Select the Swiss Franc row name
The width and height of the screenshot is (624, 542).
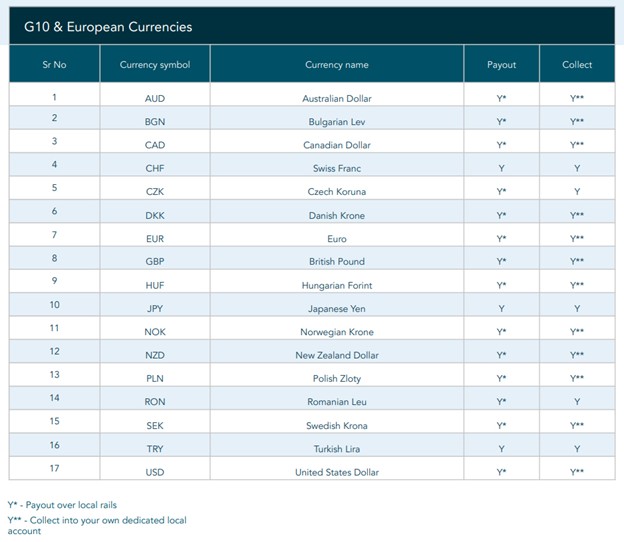coord(336,168)
